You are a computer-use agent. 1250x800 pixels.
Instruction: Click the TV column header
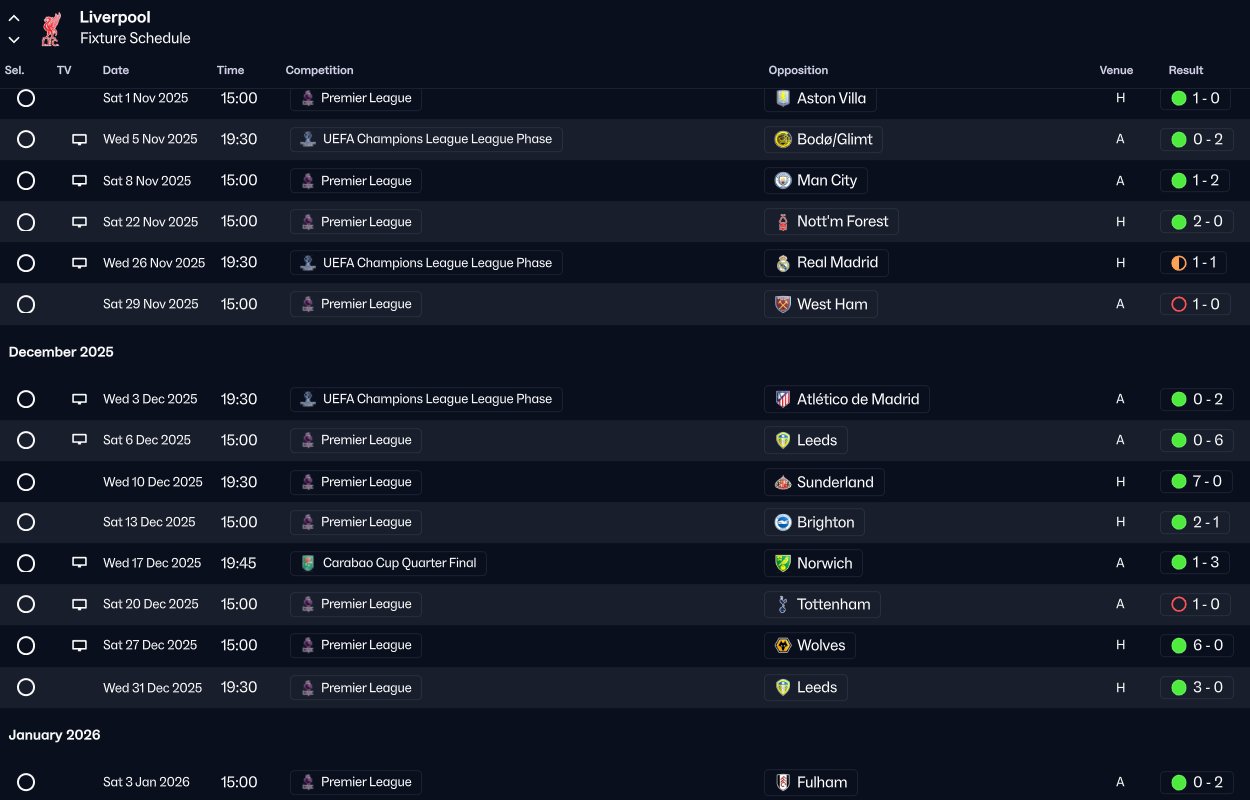click(64, 70)
